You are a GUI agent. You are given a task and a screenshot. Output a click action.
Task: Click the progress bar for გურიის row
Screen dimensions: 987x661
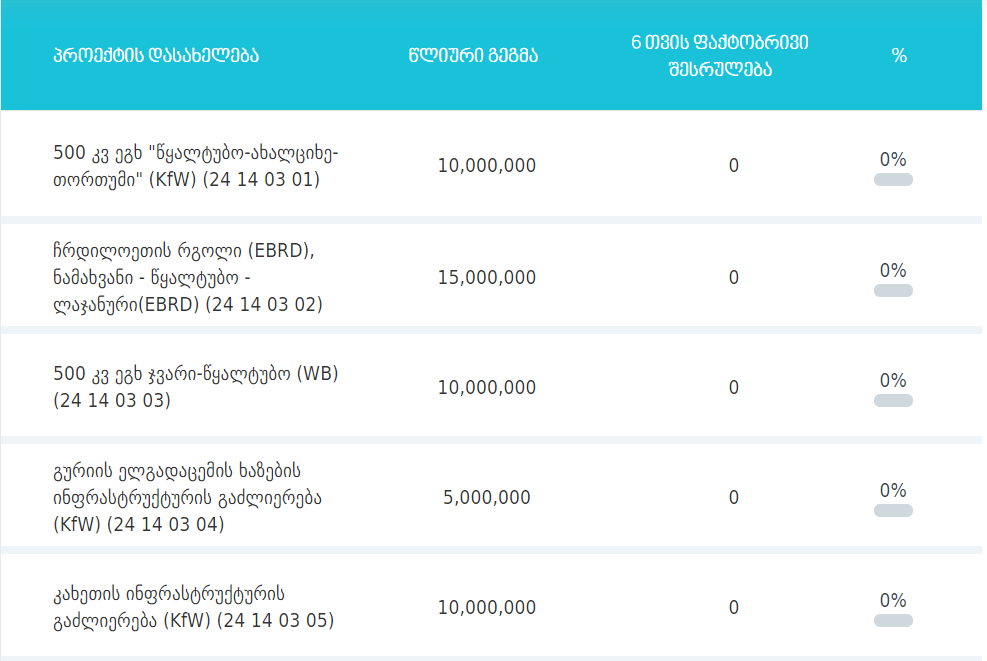(x=893, y=511)
